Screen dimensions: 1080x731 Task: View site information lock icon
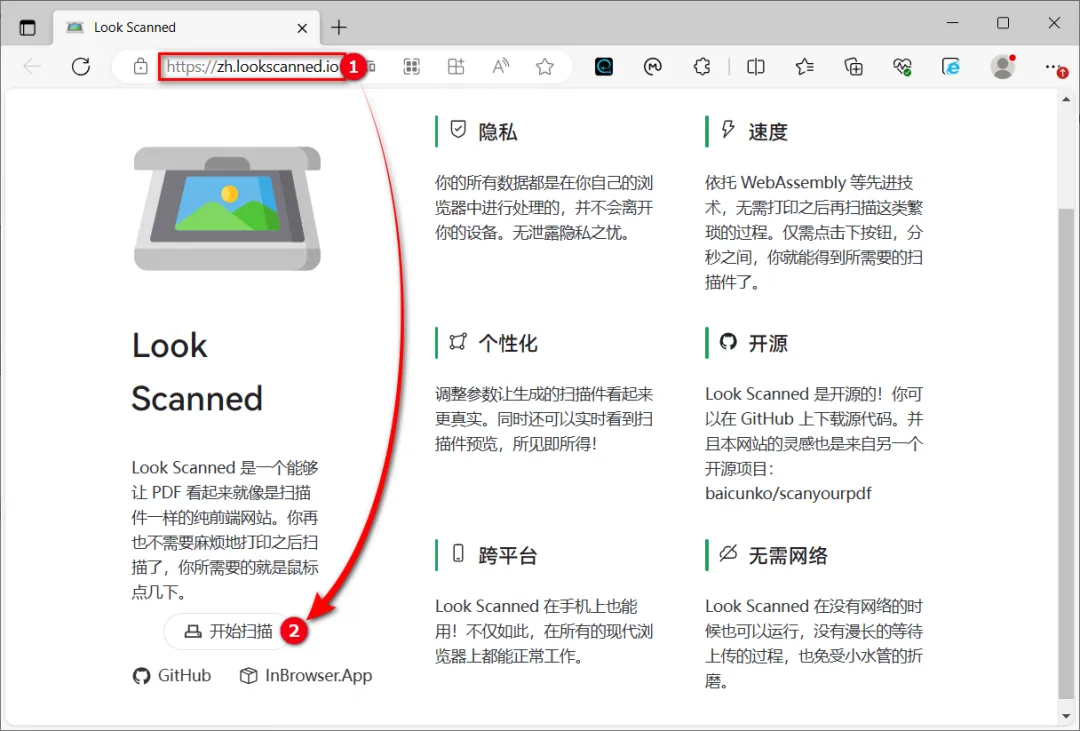pyautogui.click(x=141, y=67)
